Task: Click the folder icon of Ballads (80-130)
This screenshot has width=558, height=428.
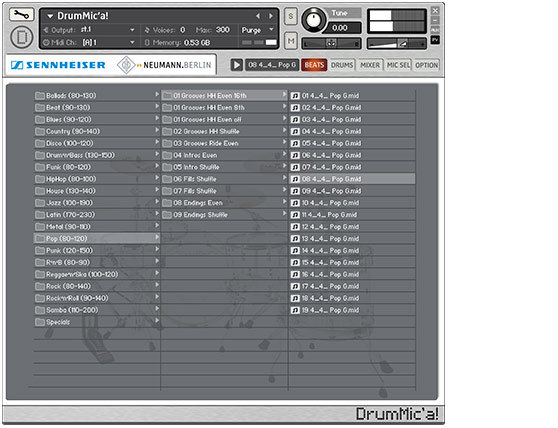Action: coord(40,96)
